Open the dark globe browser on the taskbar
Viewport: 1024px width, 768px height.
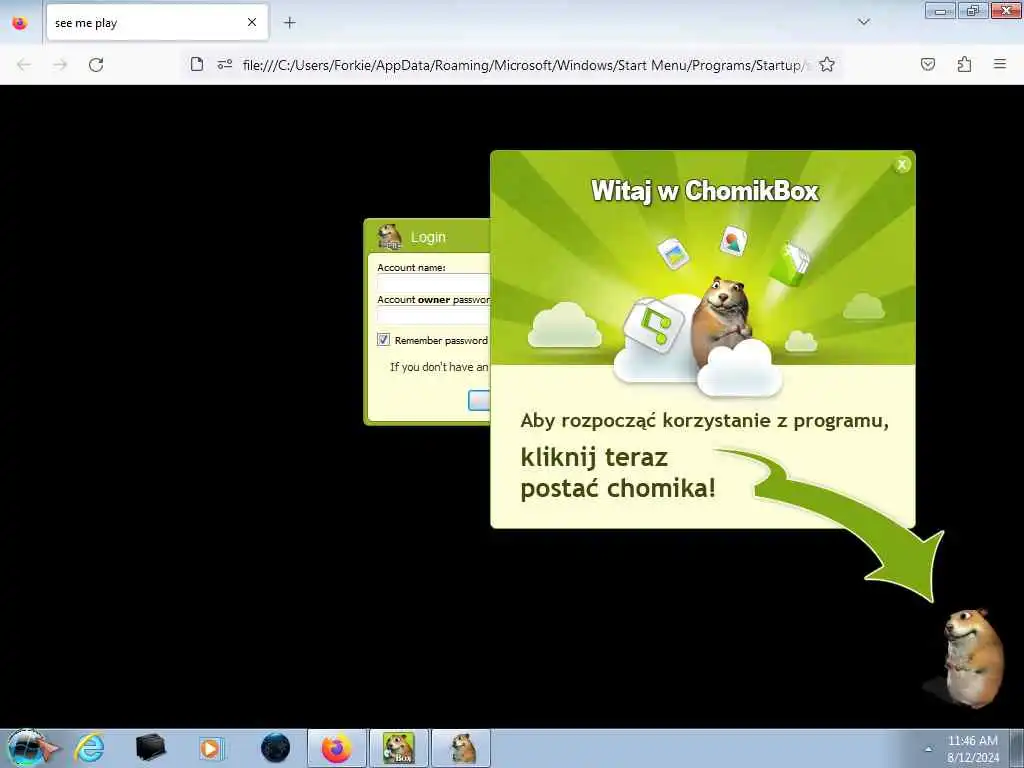point(275,748)
